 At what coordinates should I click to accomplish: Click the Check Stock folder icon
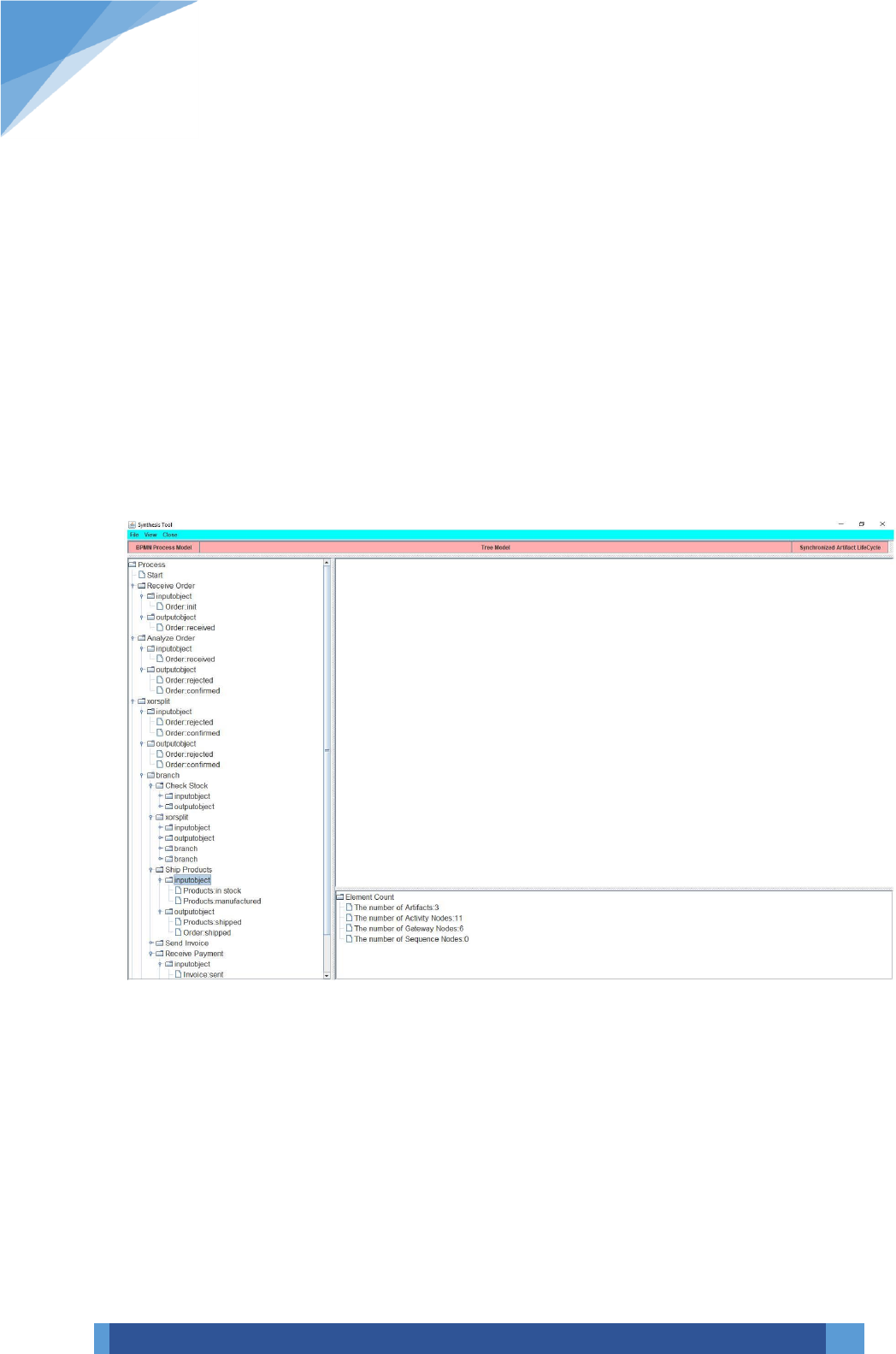[x=160, y=785]
